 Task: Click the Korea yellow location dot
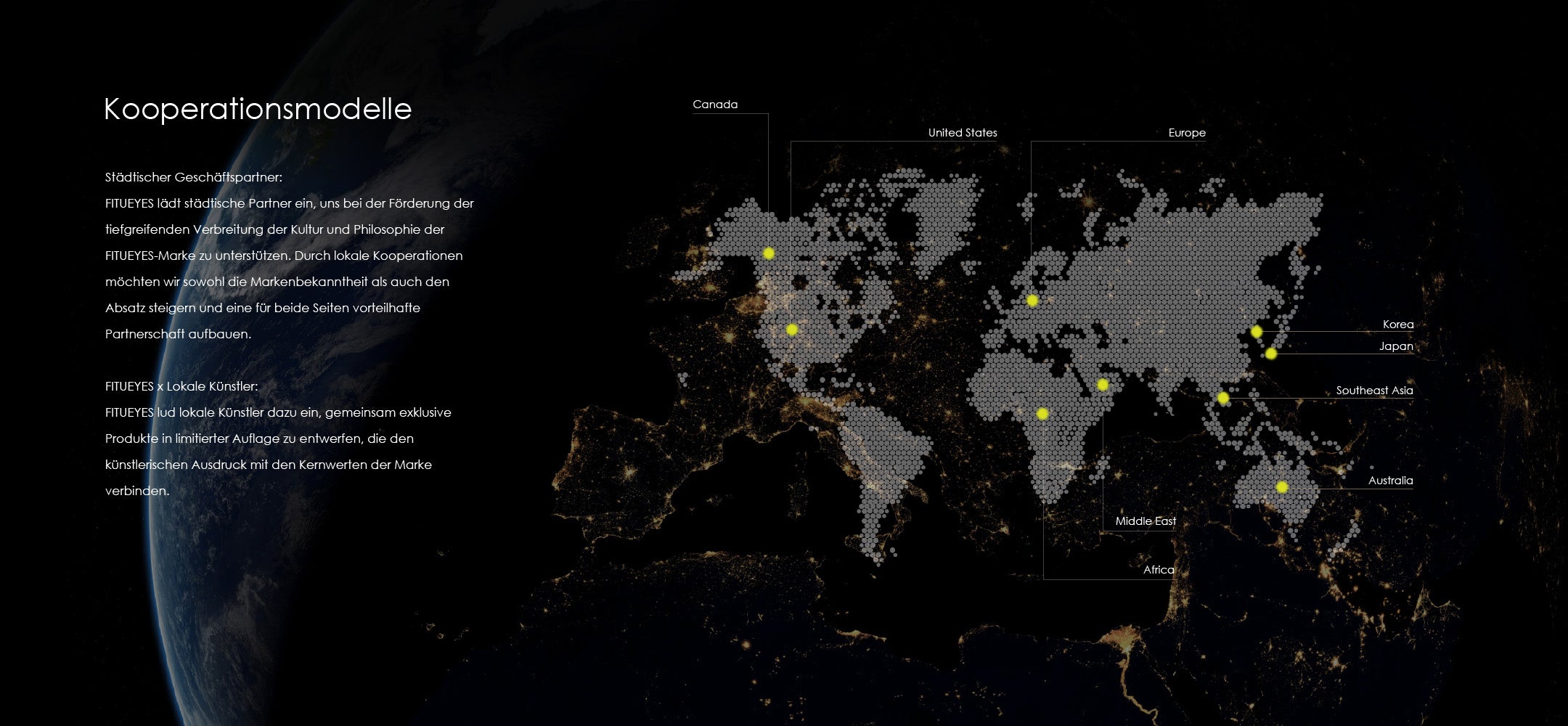click(1257, 332)
